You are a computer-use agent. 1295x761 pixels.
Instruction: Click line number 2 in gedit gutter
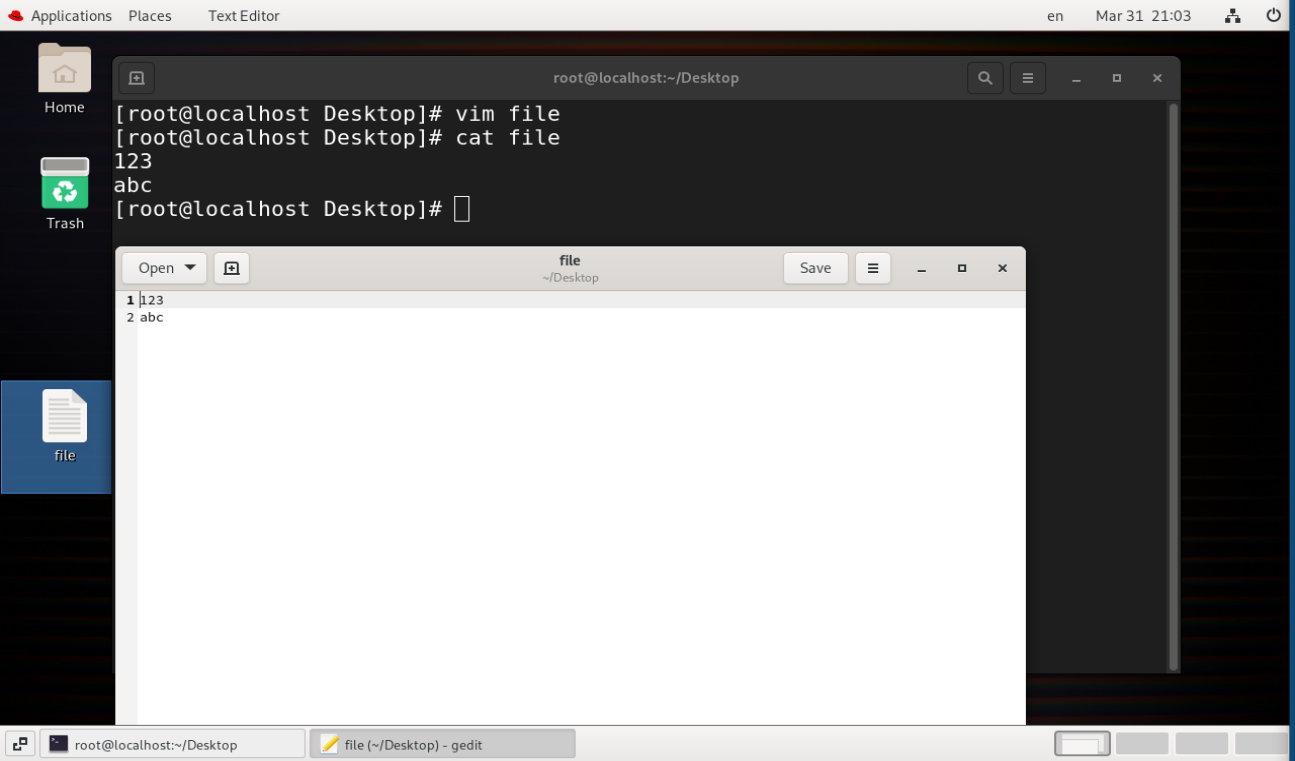tap(130, 317)
